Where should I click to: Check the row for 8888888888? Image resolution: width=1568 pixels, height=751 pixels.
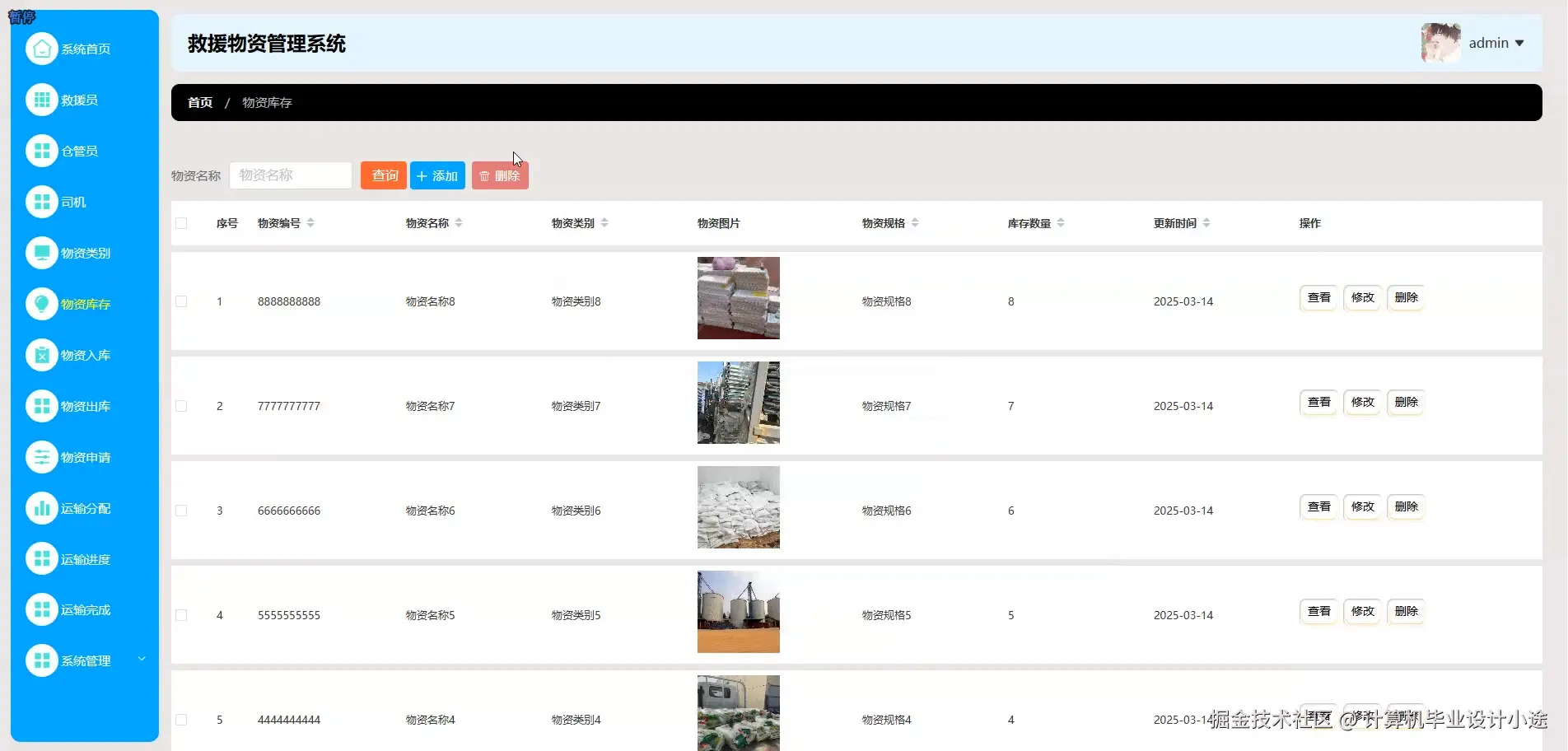point(181,301)
